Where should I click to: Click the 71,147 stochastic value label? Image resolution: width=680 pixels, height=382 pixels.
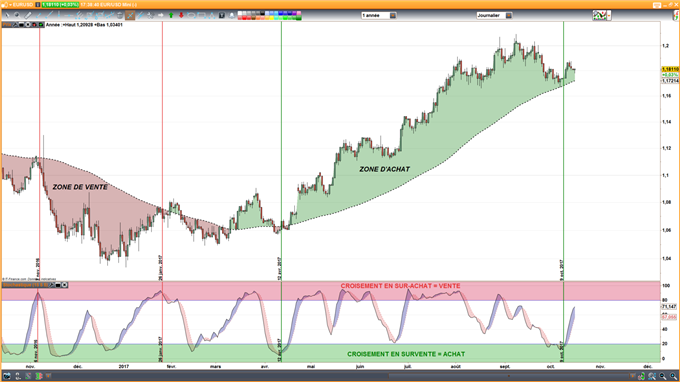[x=669, y=306]
